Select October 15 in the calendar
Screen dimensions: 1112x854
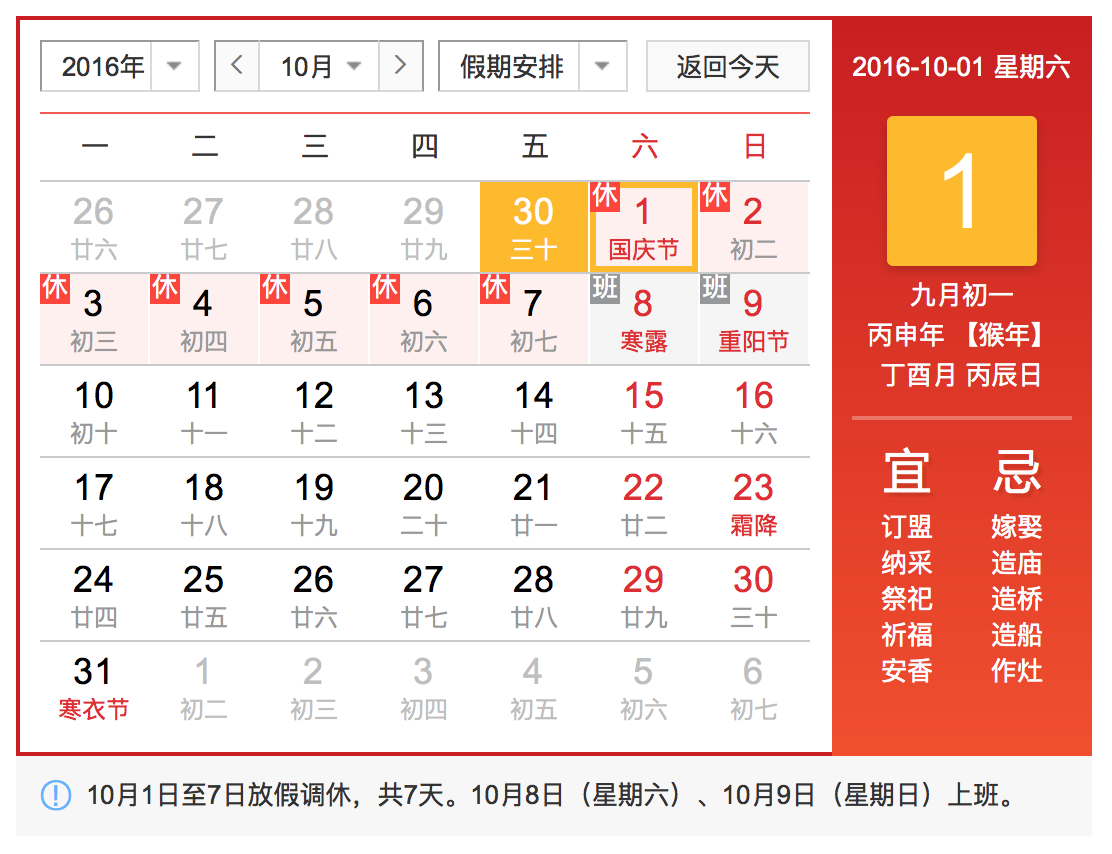pos(644,412)
